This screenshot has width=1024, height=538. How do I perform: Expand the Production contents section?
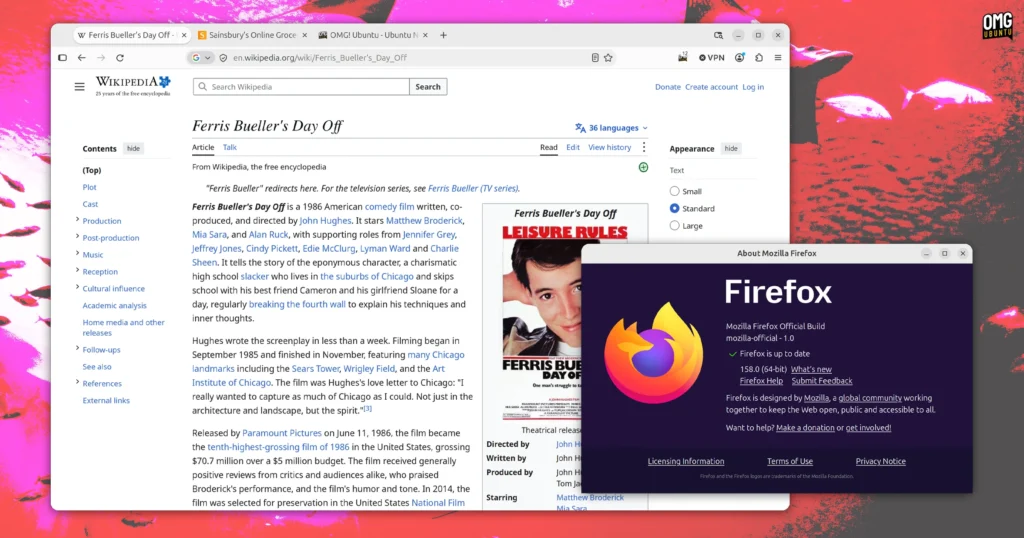coord(77,220)
